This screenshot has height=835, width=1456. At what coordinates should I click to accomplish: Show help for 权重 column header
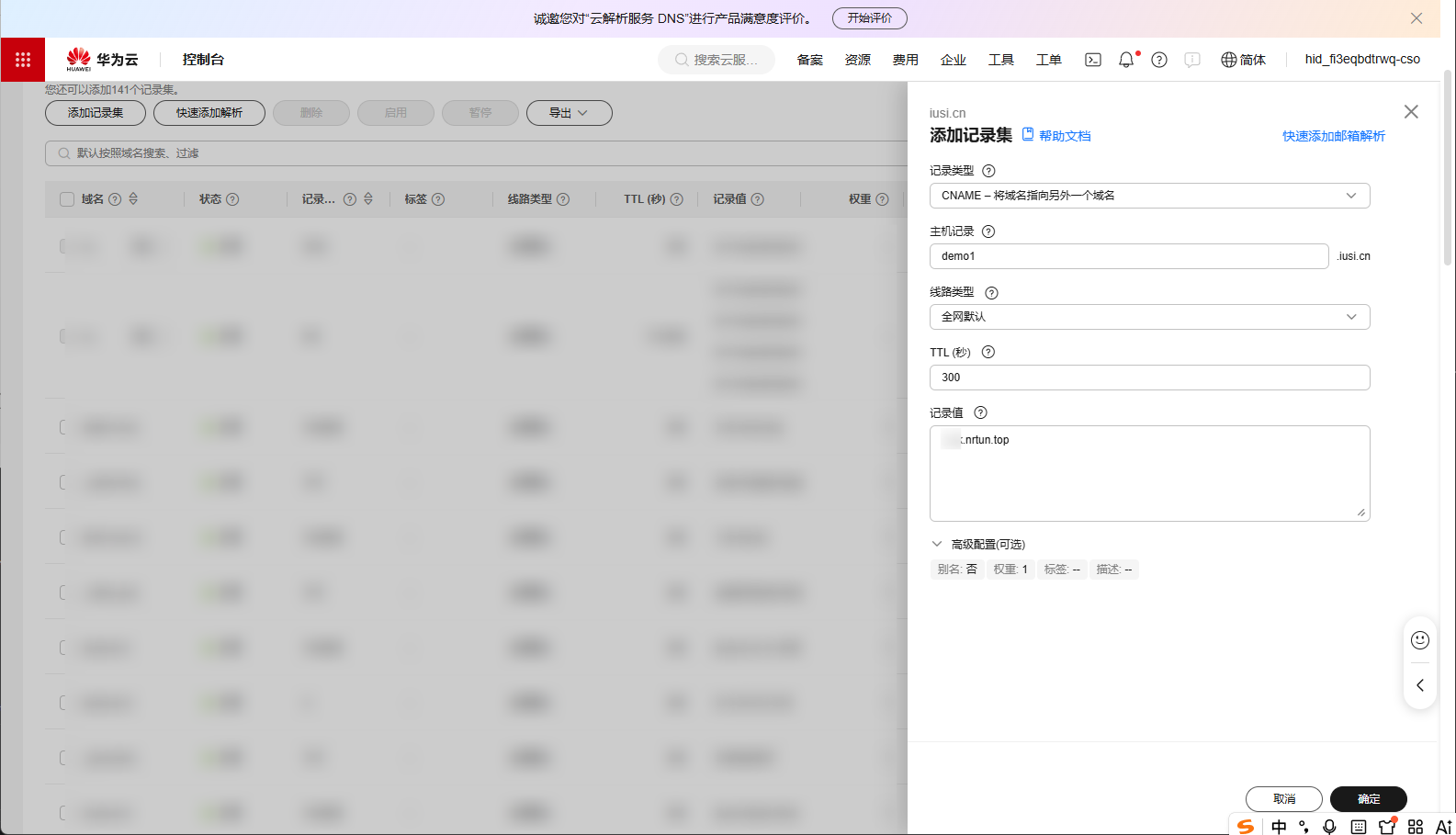click(882, 199)
